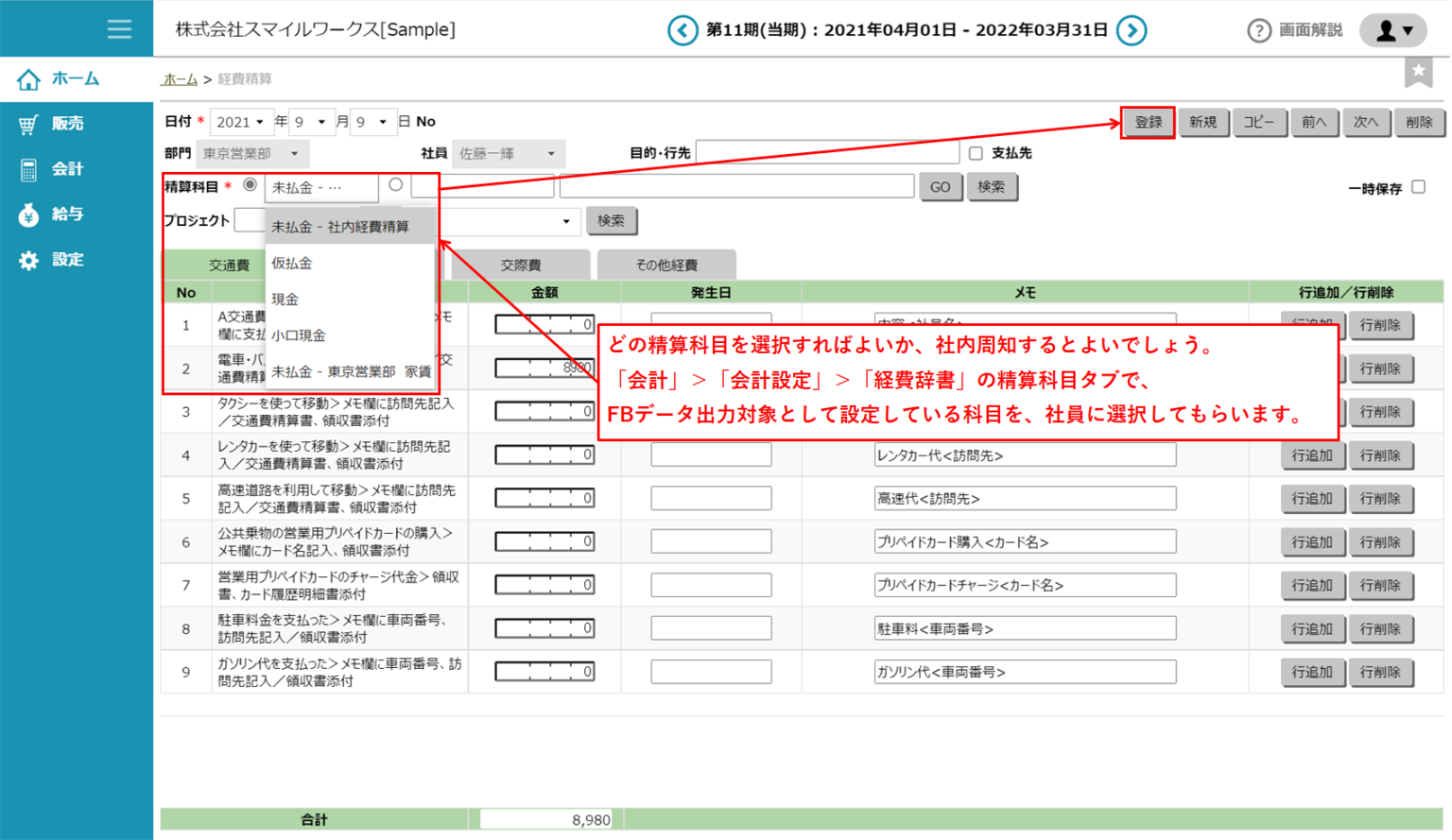Open the hamburger menu in the sidebar
1452x840 pixels.
tap(120, 28)
